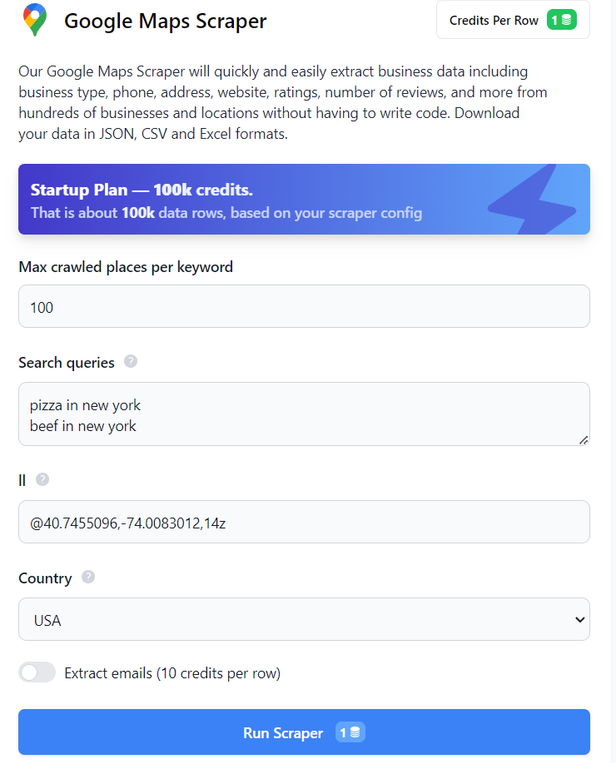This screenshot has width=616, height=763.
Task: Select the ll coordinates input field
Action: point(304,522)
